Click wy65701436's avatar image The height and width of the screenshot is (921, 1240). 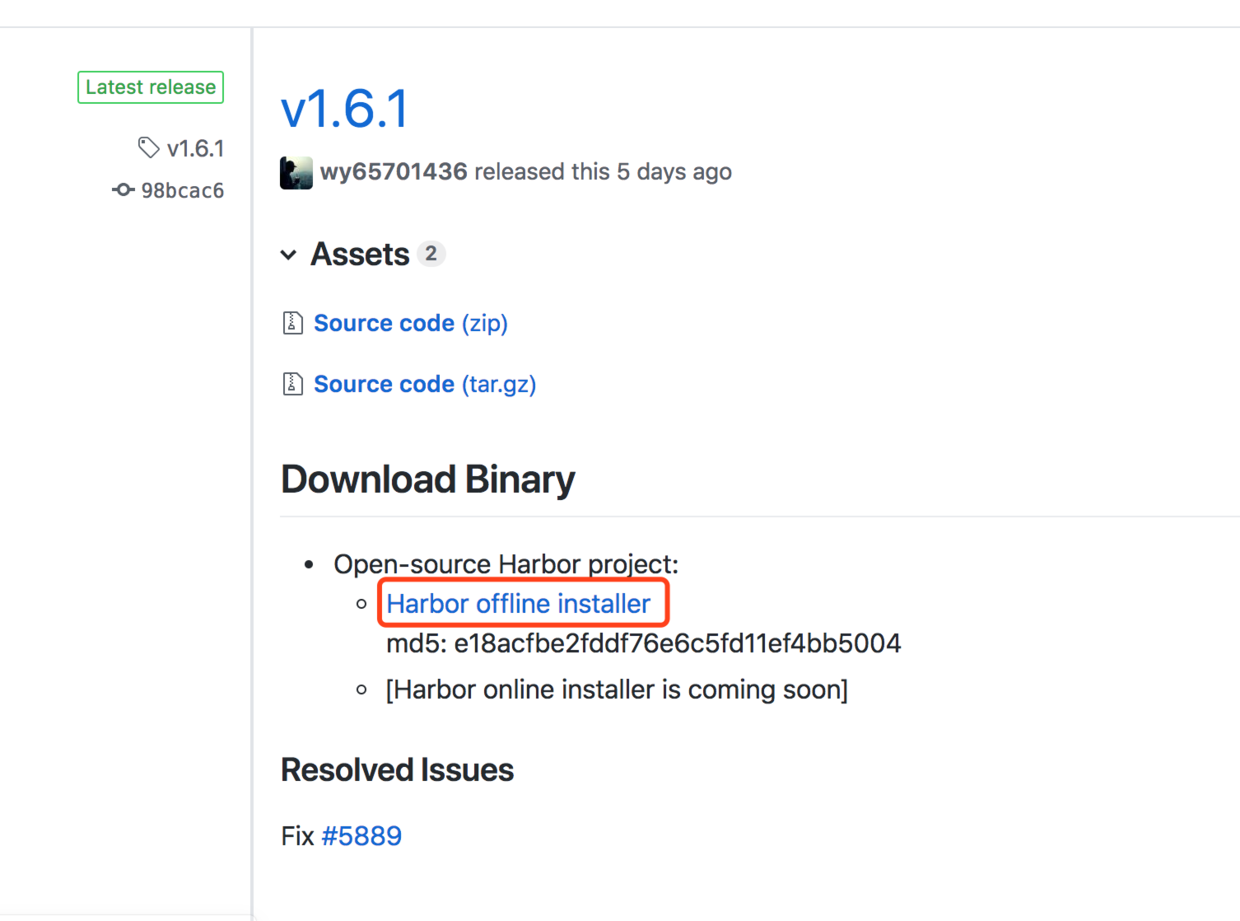[x=296, y=172]
